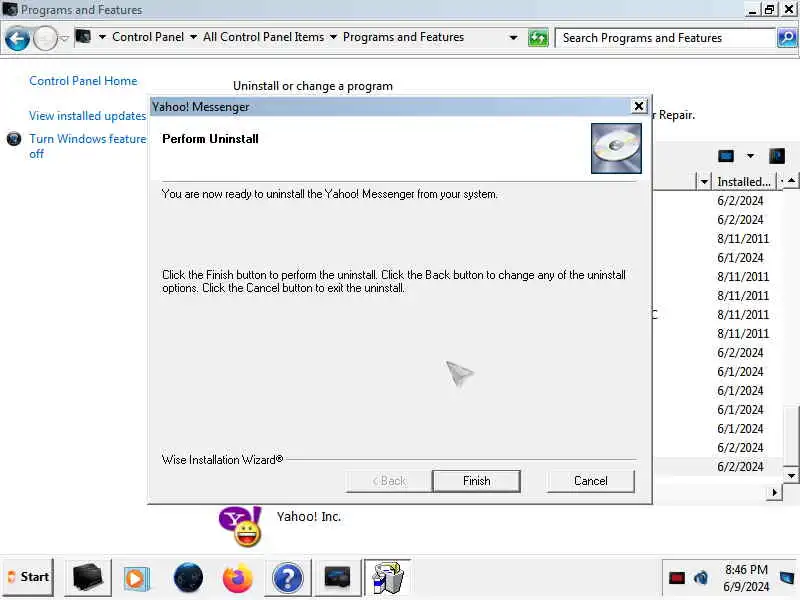Image resolution: width=800 pixels, height=600 pixels.
Task: Expand arrow after All Control Panel Items
Action: [333, 37]
